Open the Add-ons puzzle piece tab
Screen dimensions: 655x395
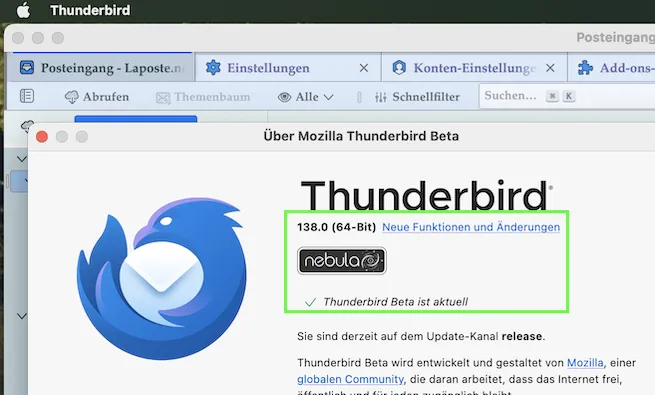point(615,68)
